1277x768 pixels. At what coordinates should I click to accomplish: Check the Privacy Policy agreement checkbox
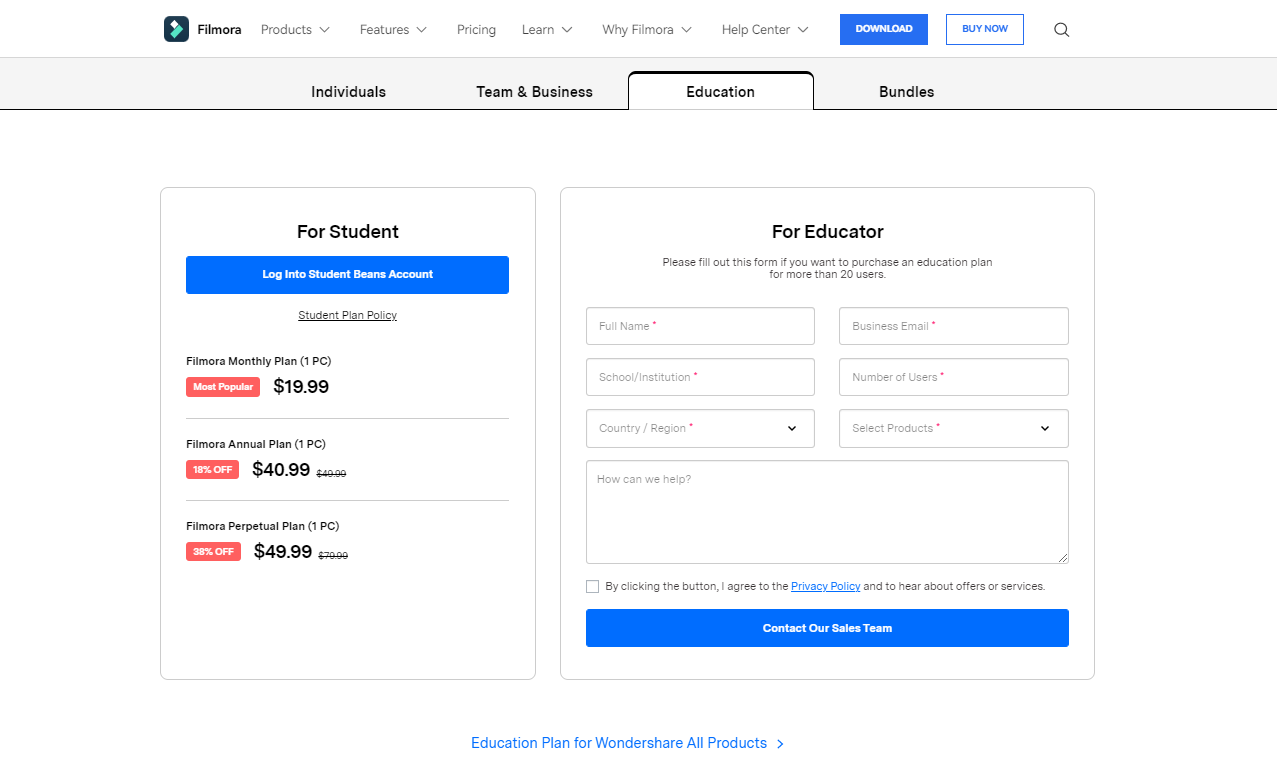(x=593, y=587)
